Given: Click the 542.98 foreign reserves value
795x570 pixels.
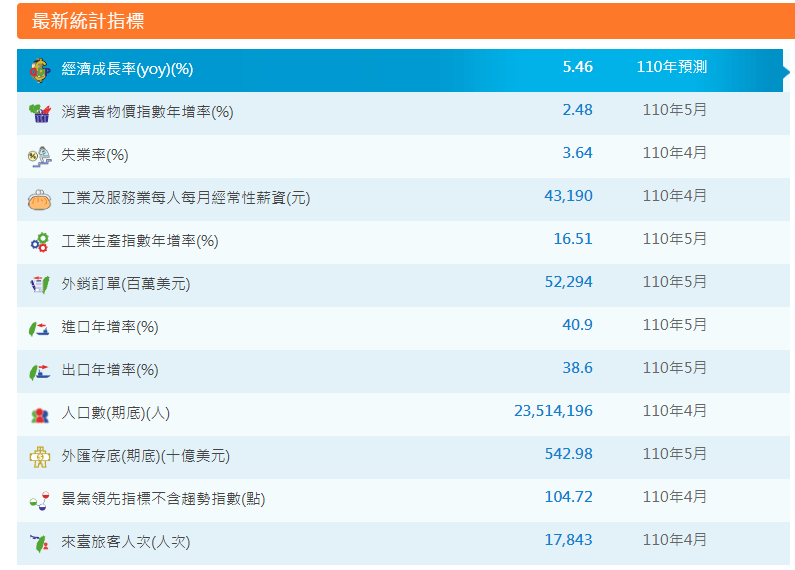Looking at the screenshot, I should pos(568,454).
